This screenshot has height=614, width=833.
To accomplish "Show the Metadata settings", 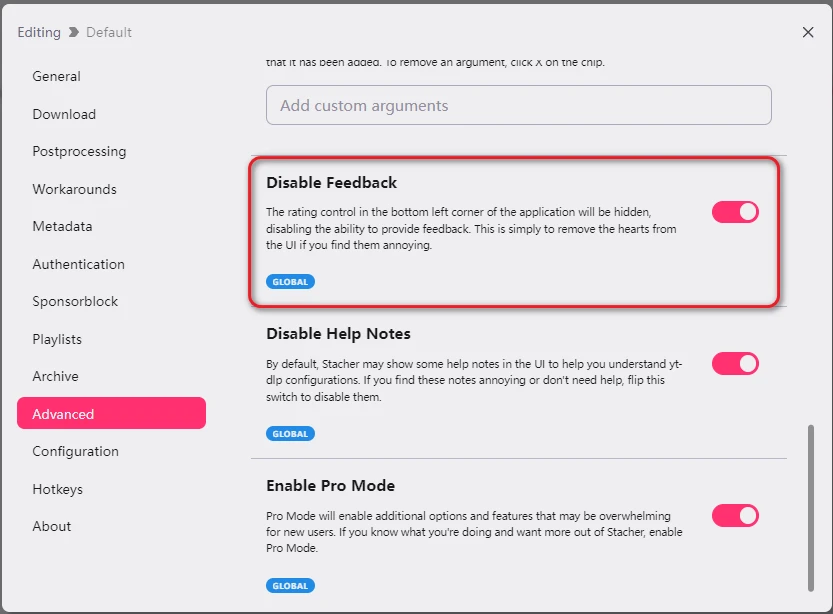I will [62, 226].
